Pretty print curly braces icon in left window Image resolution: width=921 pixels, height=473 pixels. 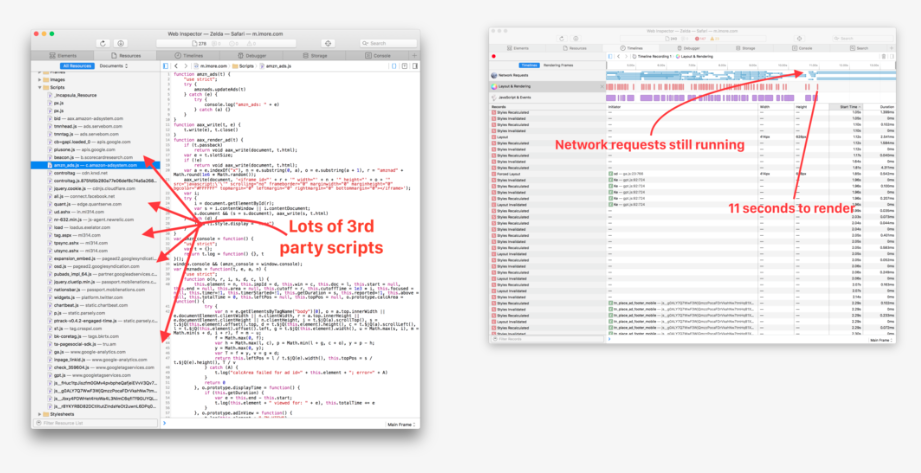(x=394, y=66)
